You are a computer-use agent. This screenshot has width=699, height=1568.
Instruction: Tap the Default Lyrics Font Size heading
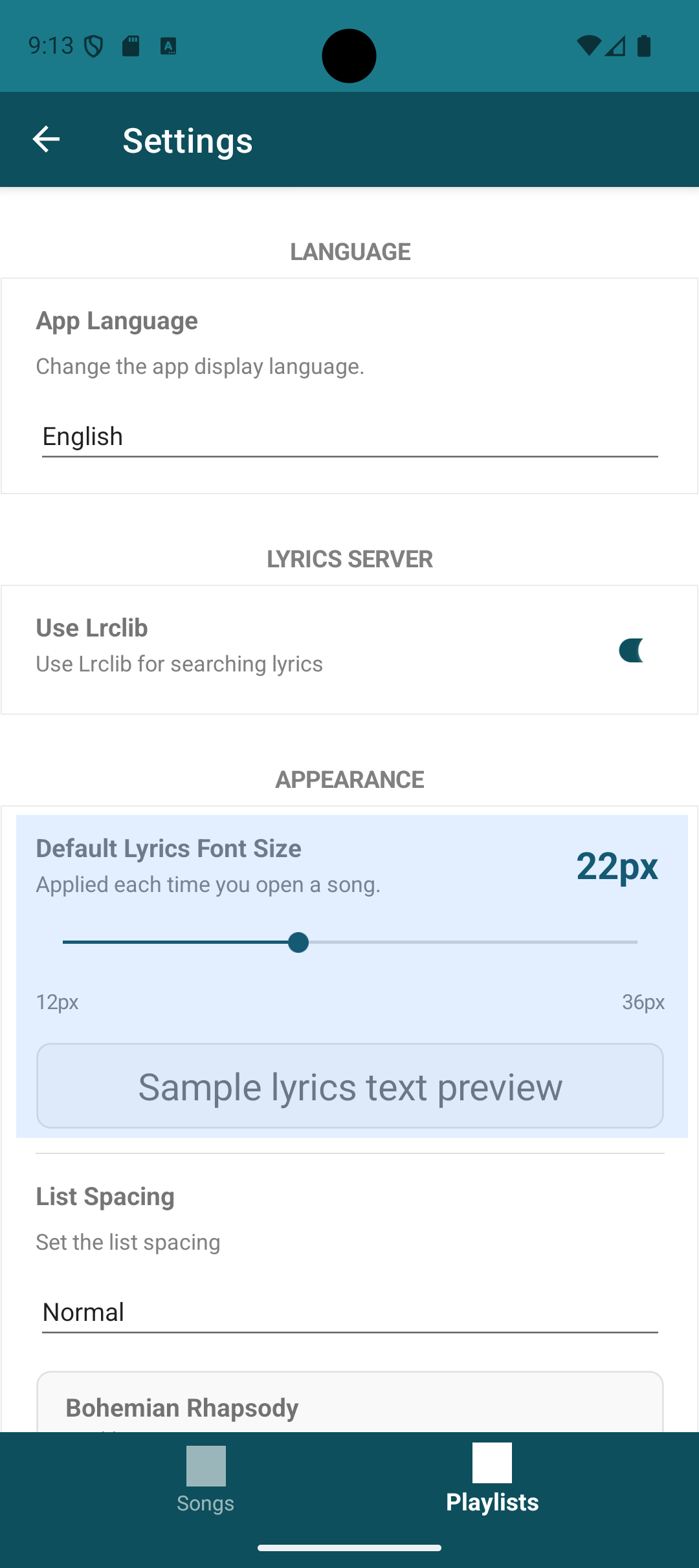point(168,849)
